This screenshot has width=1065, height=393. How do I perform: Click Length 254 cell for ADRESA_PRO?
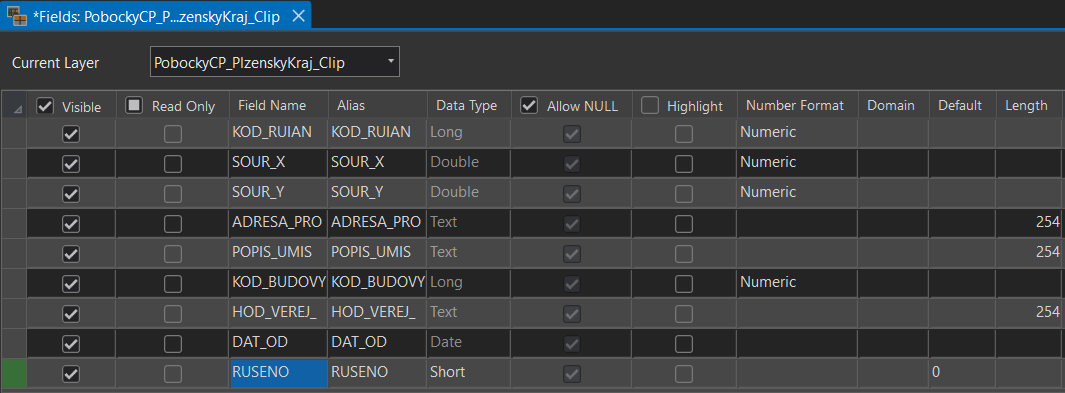1029,222
